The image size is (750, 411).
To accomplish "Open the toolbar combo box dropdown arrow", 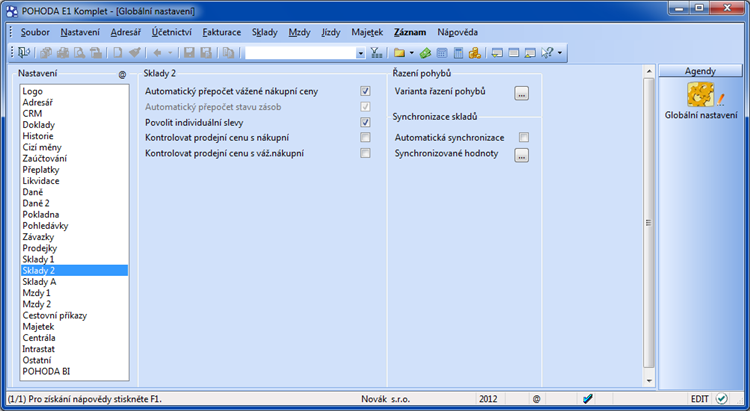I will pyautogui.click(x=361, y=53).
